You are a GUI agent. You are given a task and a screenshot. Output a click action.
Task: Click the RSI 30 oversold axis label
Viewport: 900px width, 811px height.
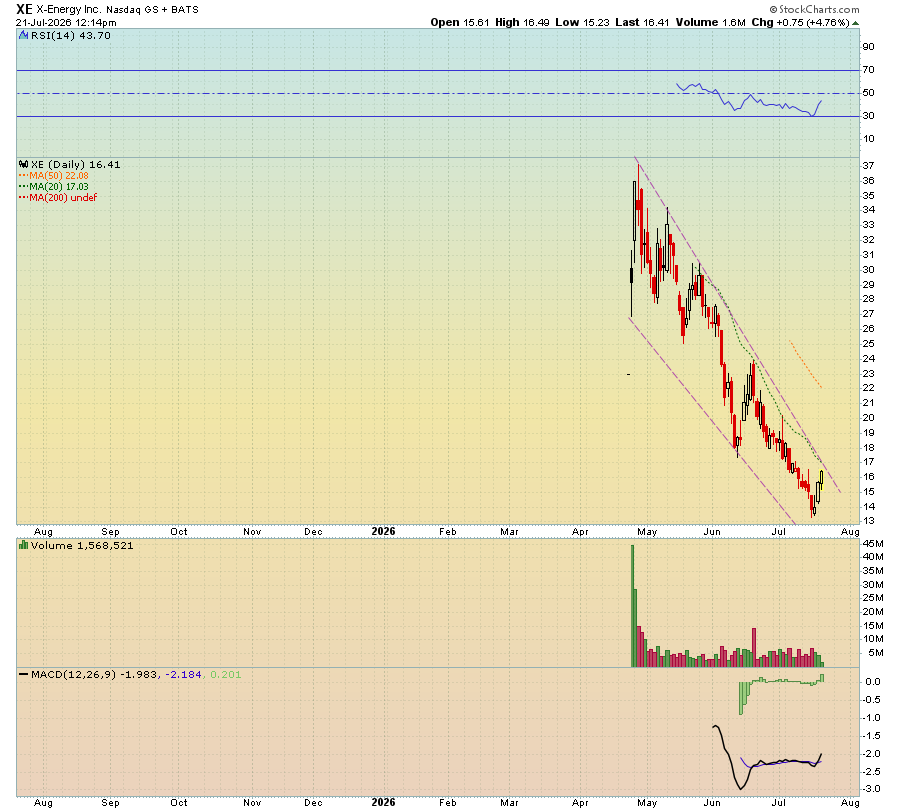(869, 116)
